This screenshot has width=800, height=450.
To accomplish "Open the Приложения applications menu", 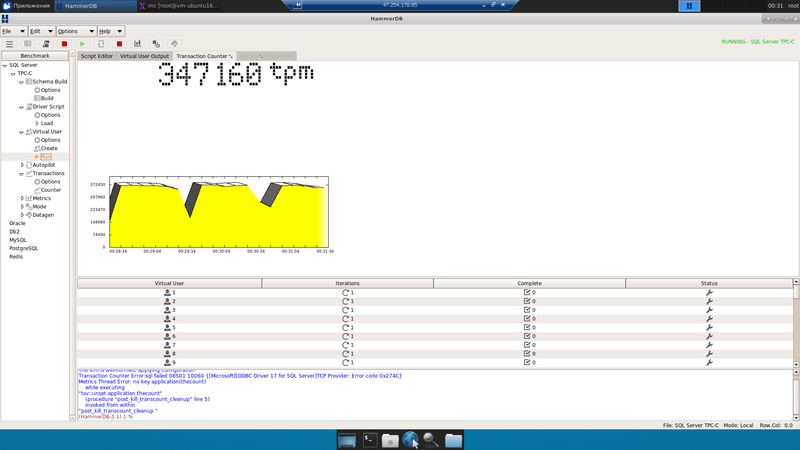I will click(27, 6).
